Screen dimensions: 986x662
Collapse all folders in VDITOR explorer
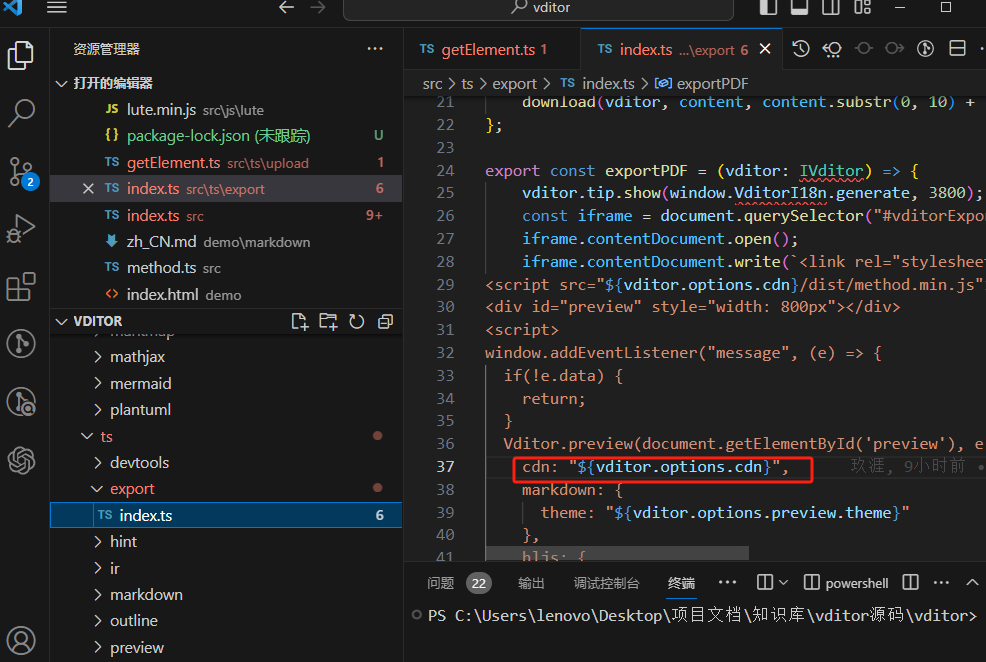click(385, 321)
